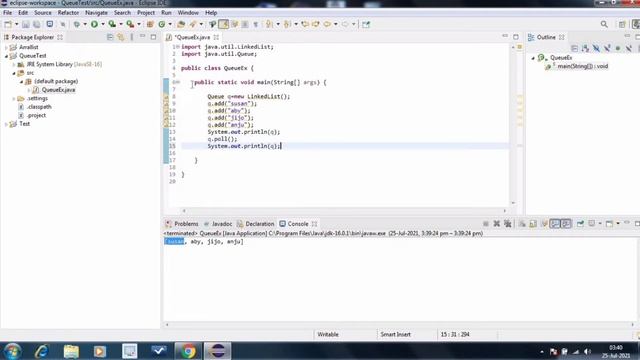The width and height of the screenshot is (640, 360).
Task: Click Pin Editor icon at toolbar end
Action: click(x=366, y=24)
